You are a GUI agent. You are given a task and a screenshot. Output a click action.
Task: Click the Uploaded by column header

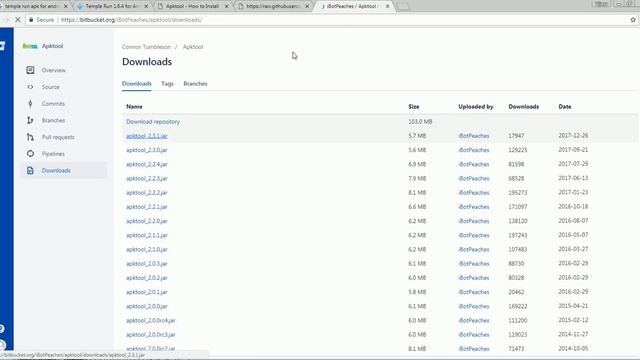point(476,107)
